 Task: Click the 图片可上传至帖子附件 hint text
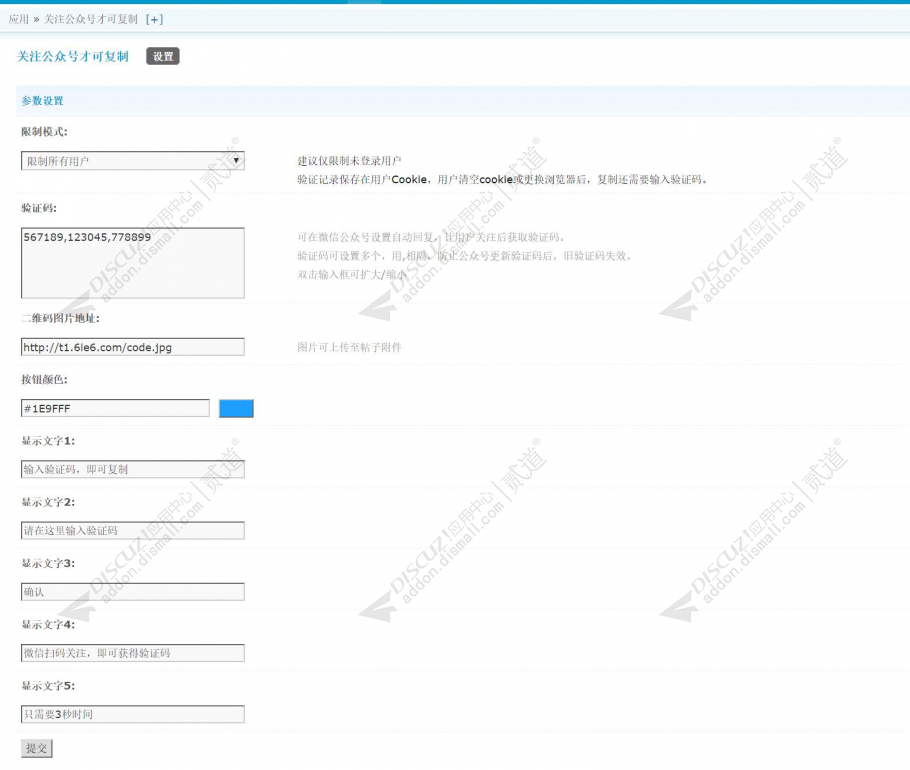349,347
